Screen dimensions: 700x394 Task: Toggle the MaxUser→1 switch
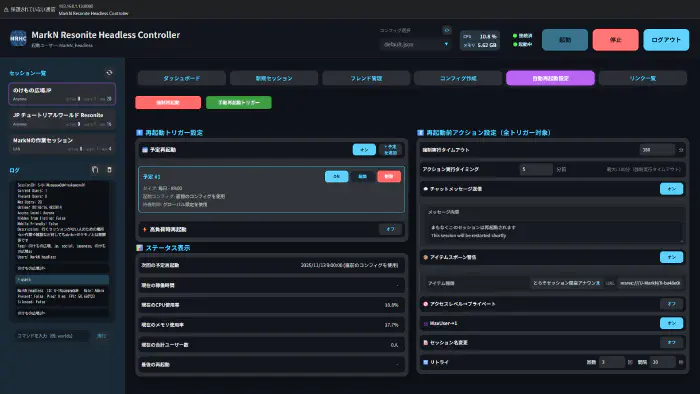click(x=671, y=323)
